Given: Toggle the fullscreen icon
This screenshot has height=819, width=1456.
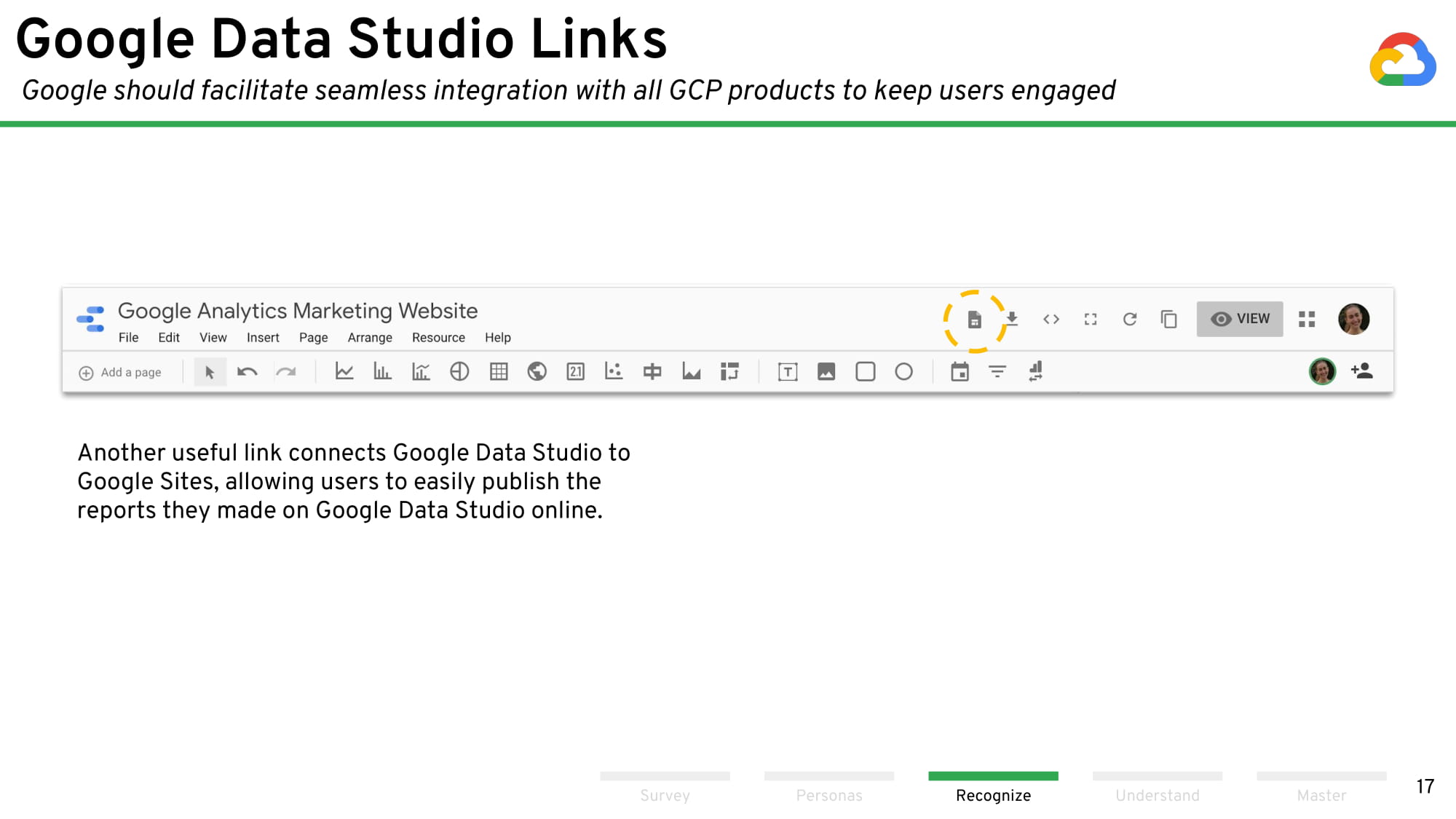Looking at the screenshot, I should tap(1091, 319).
